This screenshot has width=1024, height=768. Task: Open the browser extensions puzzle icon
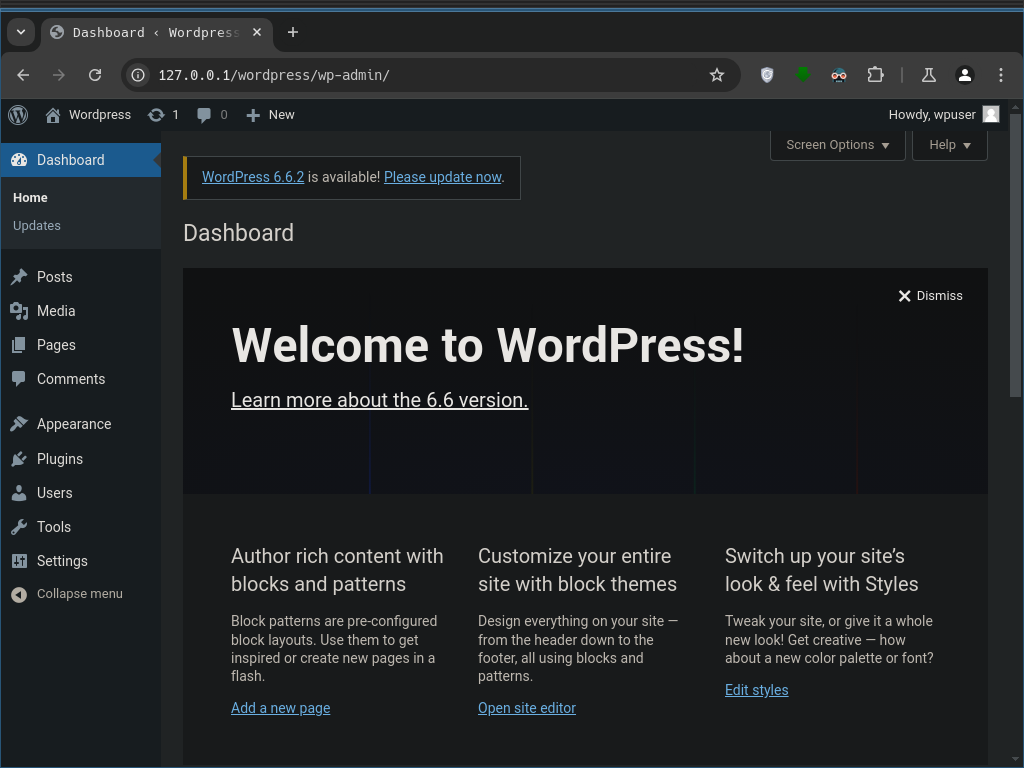pos(876,75)
